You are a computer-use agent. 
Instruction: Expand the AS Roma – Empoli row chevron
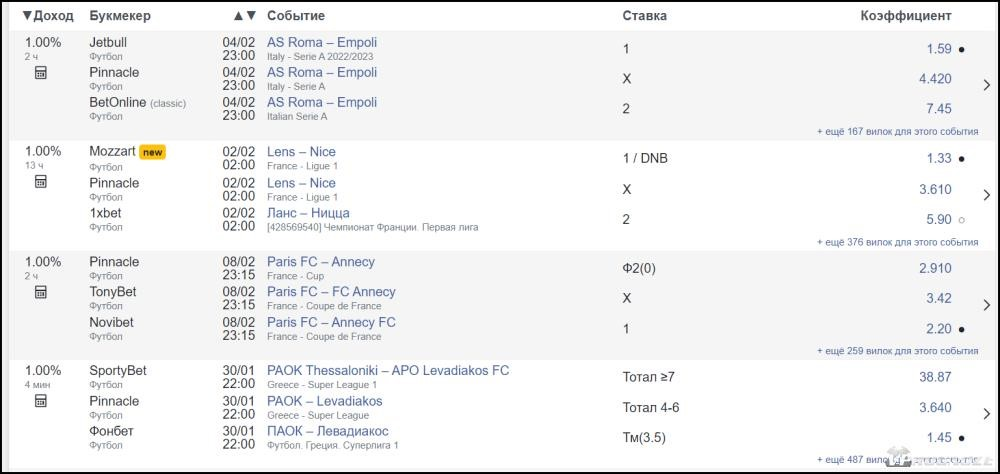[x=987, y=85]
